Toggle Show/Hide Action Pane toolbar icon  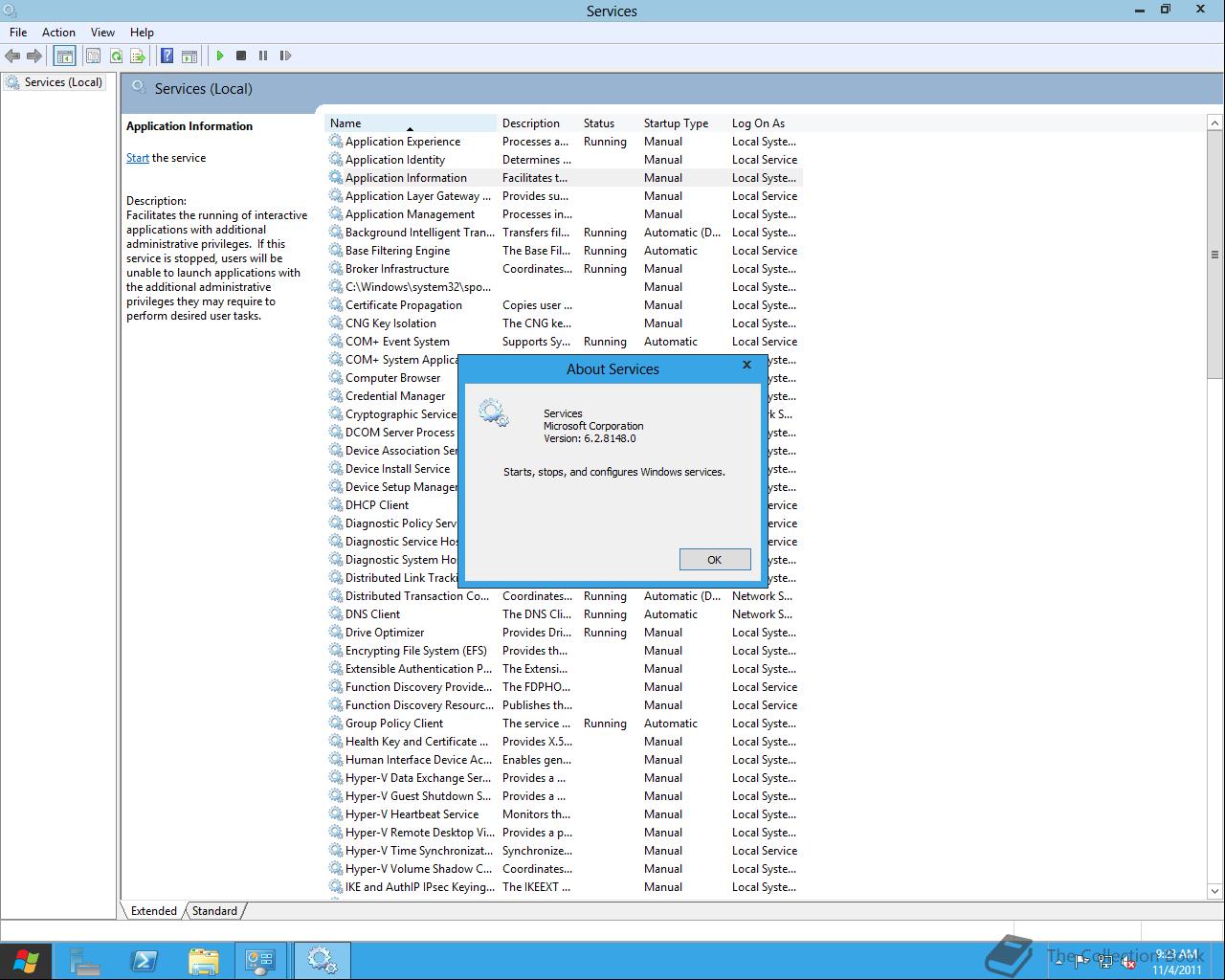pos(189,56)
